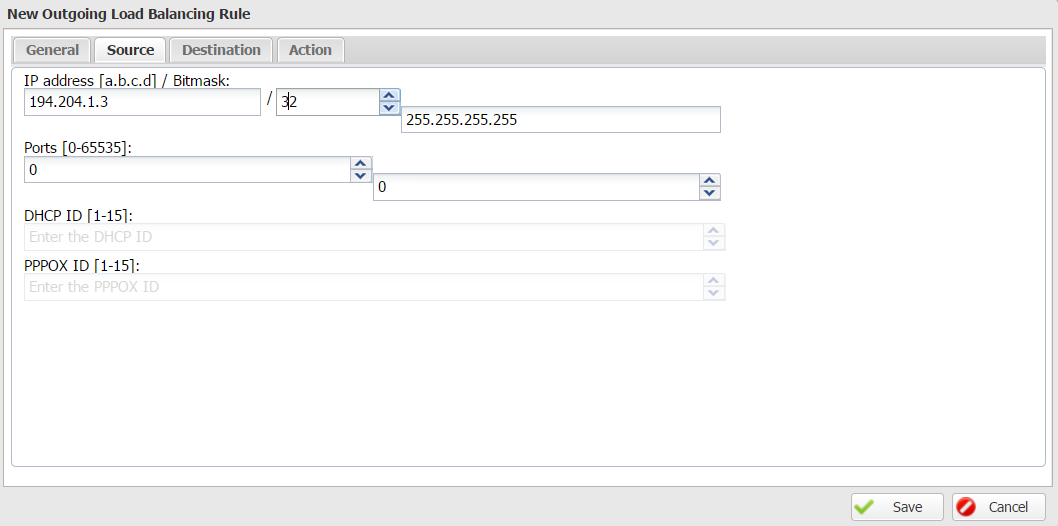Click the PPPOX ID down arrow
The width and height of the screenshot is (1058, 526).
tap(714, 293)
